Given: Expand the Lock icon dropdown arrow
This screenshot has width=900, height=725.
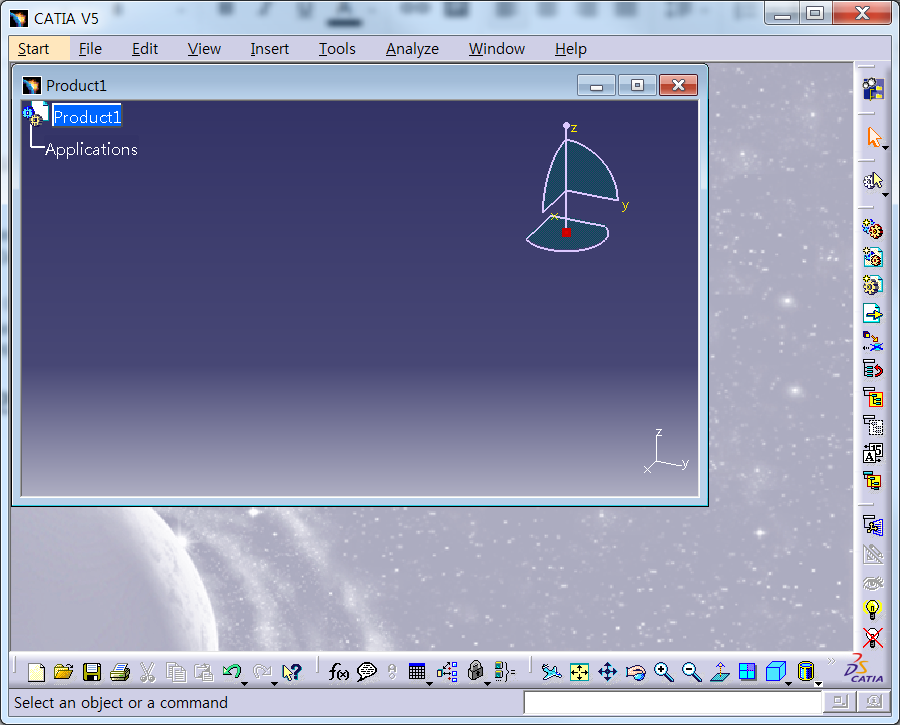Looking at the screenshot, I should tap(487, 683).
